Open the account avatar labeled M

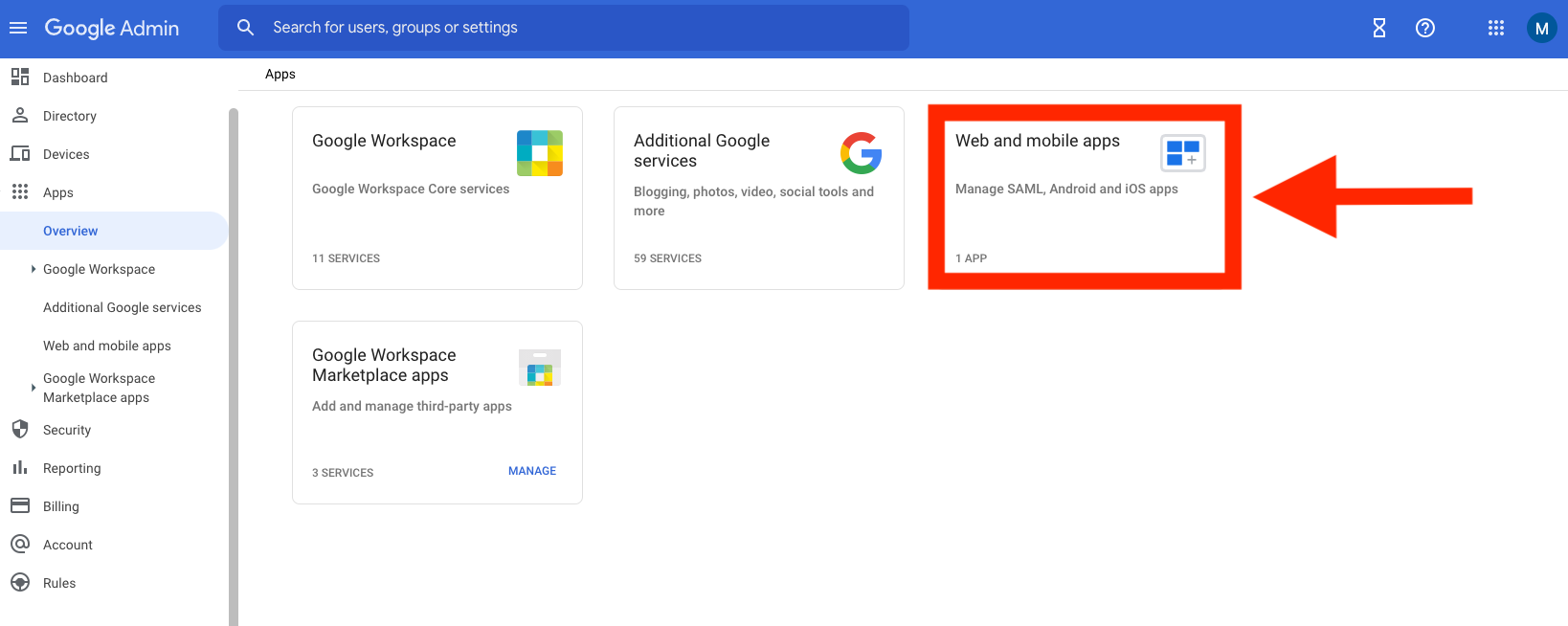click(1541, 28)
